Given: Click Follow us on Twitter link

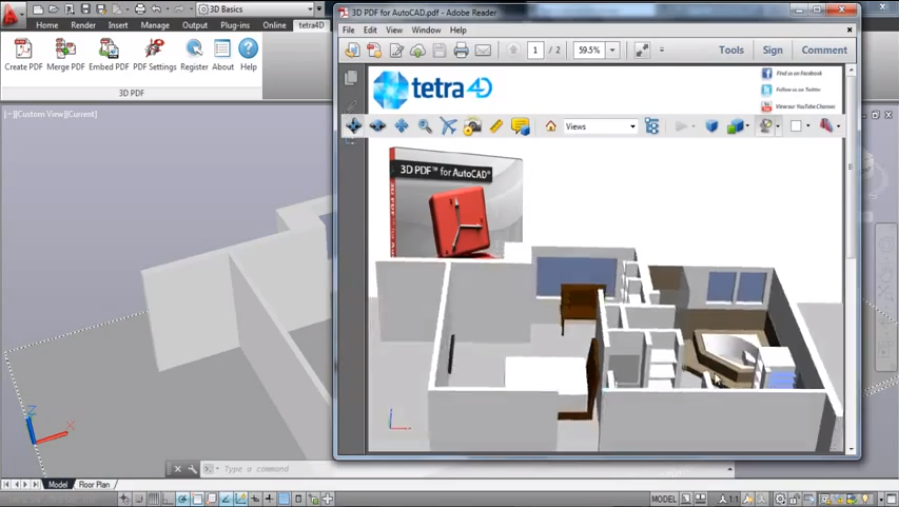Looking at the screenshot, I should pyautogui.click(x=791, y=90).
